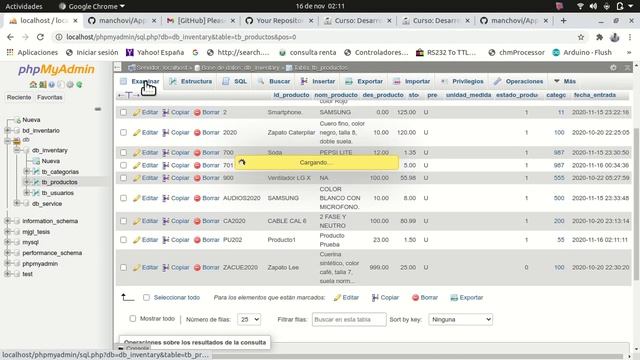This screenshot has width=640, height=360.
Task: Open navigation settings gear icon
Action: (x=70, y=84)
